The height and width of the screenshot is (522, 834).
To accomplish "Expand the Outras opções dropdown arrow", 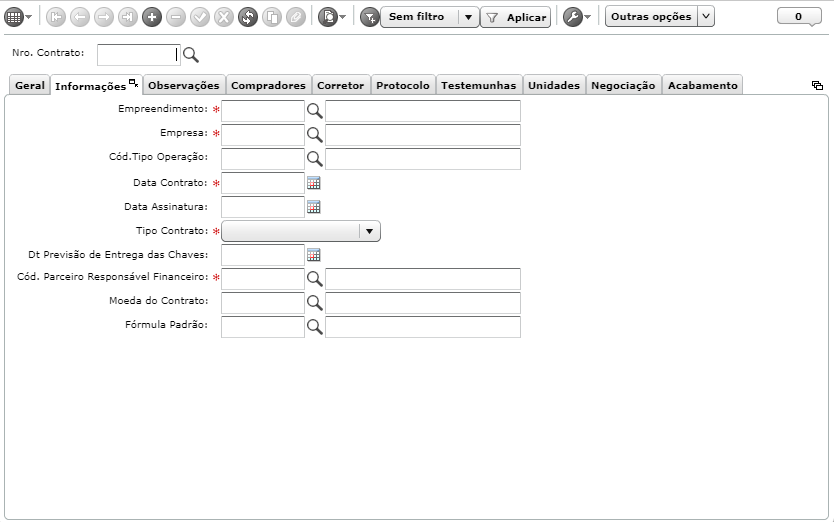I will [x=706, y=16].
